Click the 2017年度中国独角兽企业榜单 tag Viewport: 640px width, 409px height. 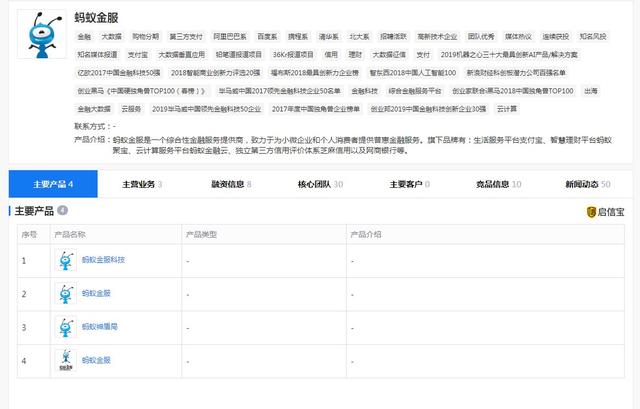(x=316, y=109)
